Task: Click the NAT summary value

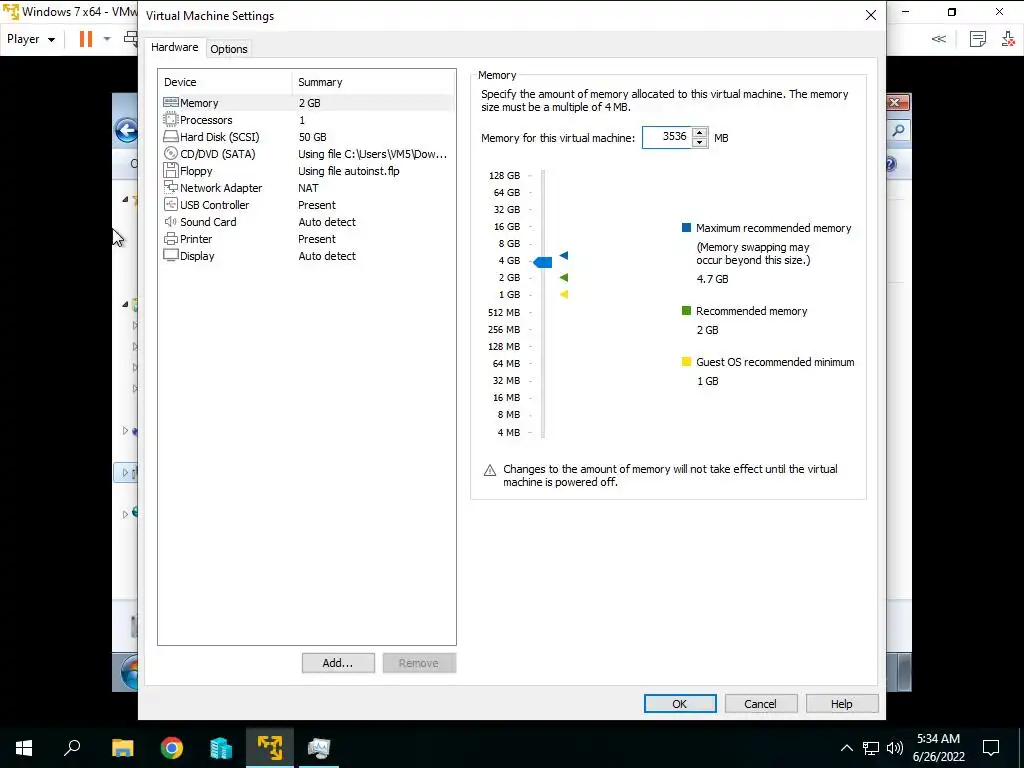Action: 308,187
